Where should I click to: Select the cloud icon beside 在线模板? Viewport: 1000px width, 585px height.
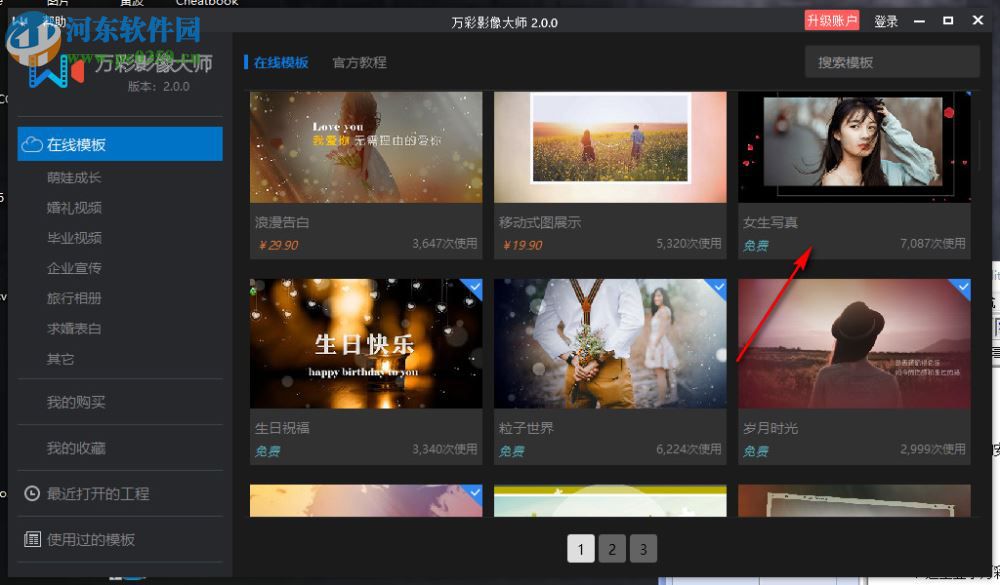pos(32,144)
